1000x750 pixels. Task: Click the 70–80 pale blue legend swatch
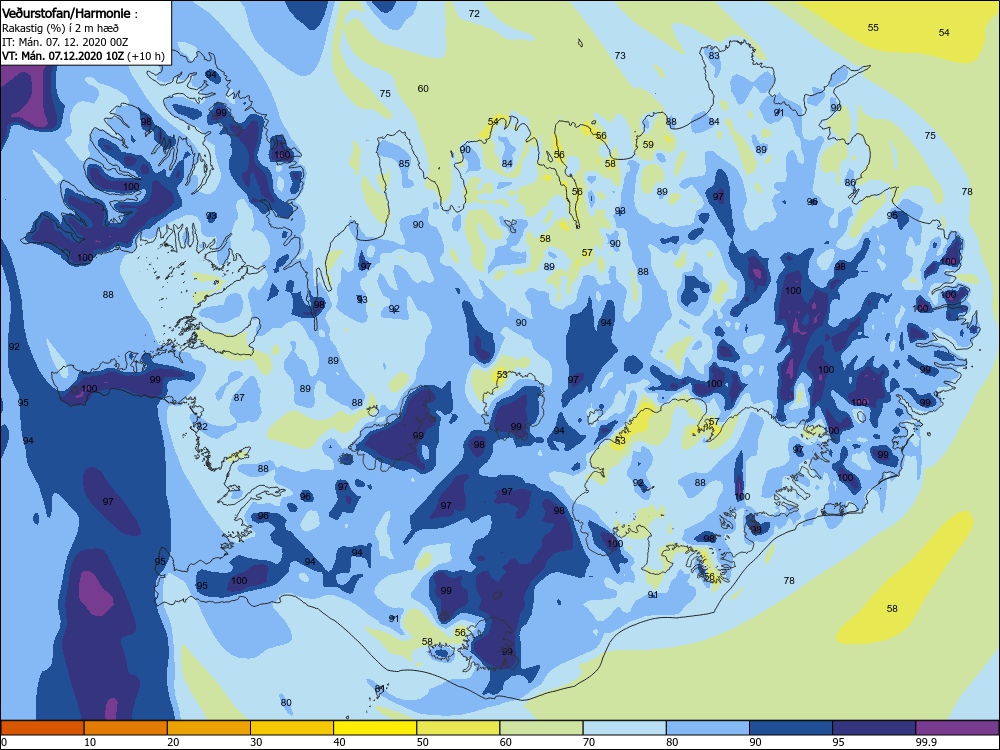click(624, 728)
